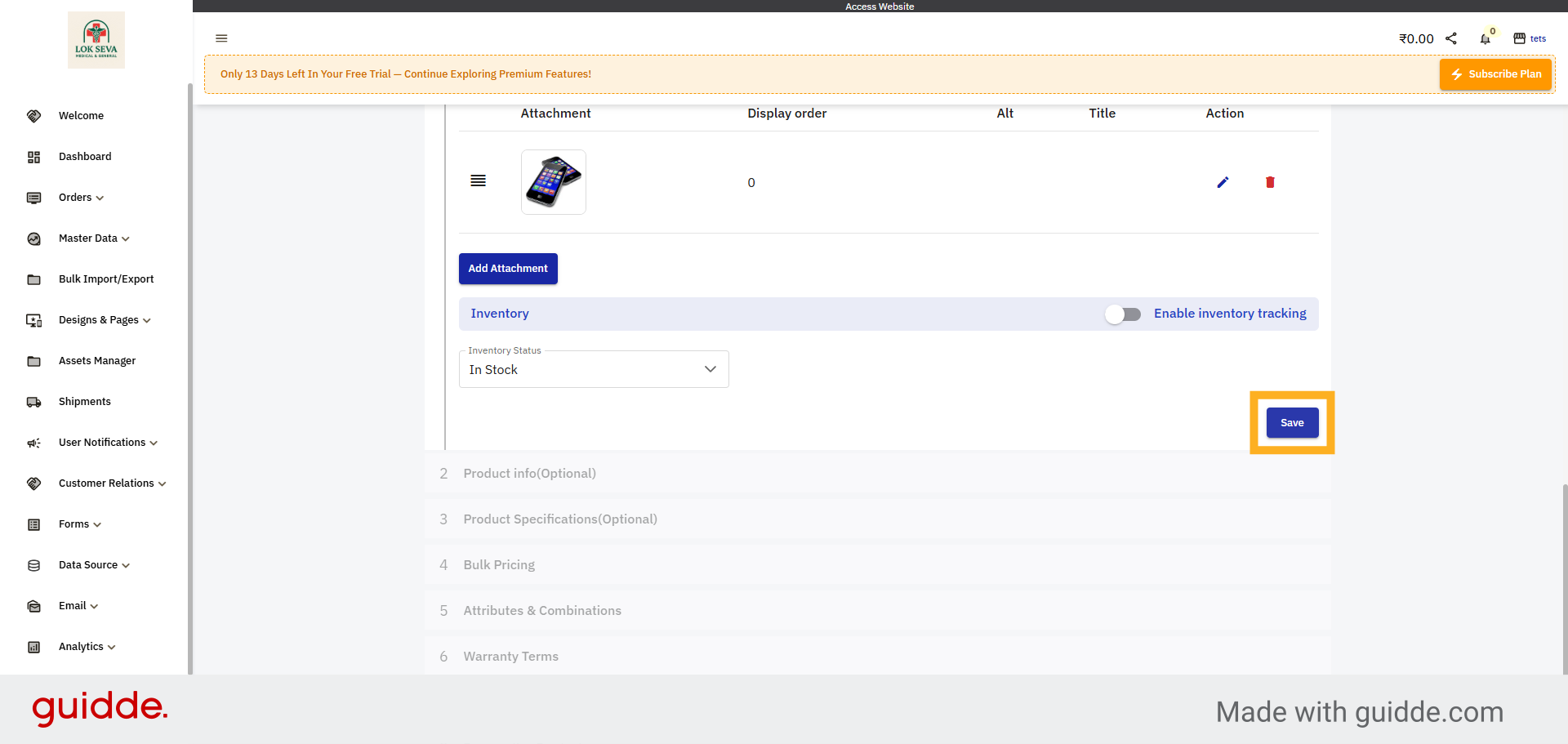
Task: Open the Dashboard page
Action: point(85,157)
